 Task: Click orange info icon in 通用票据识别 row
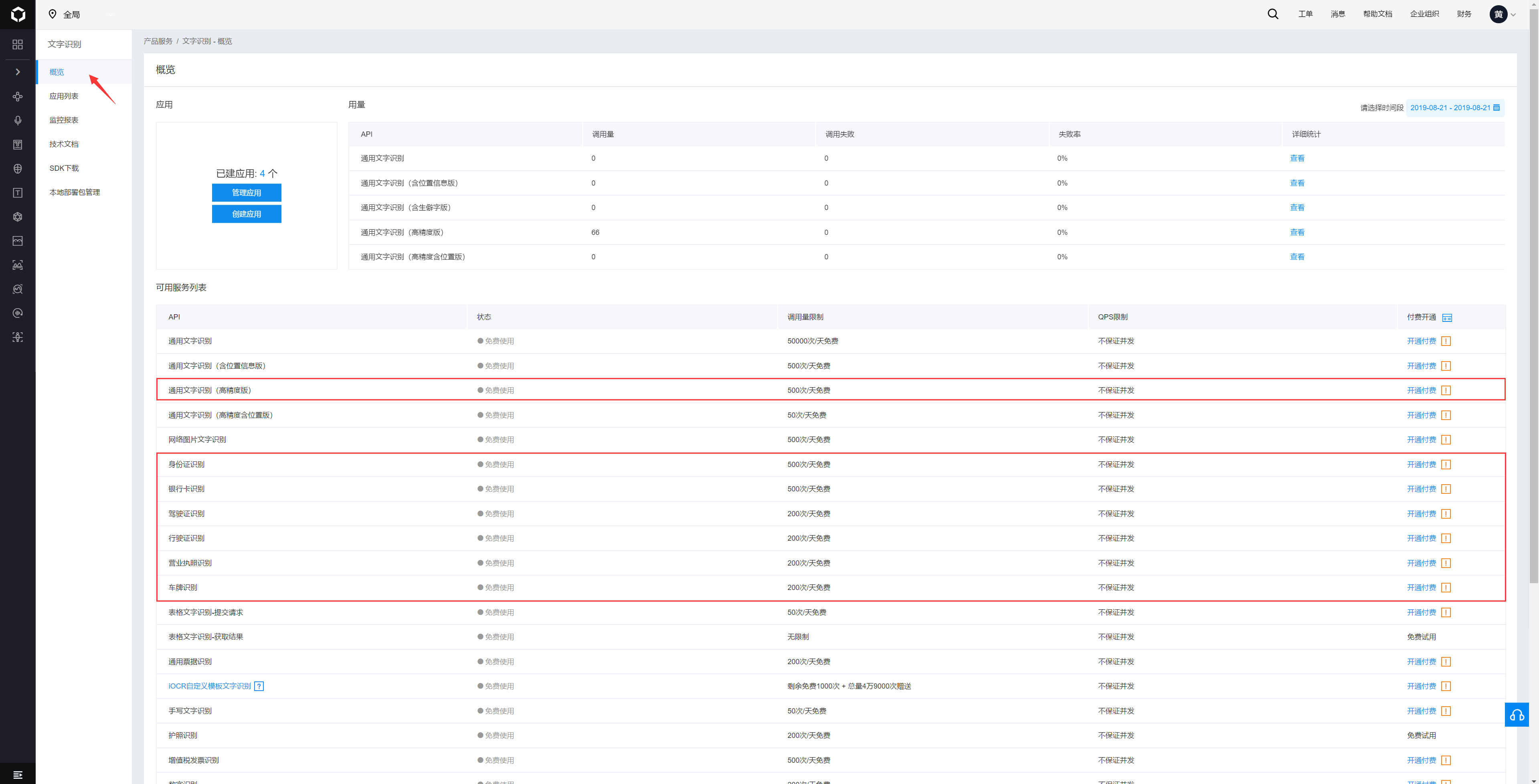click(x=1446, y=661)
